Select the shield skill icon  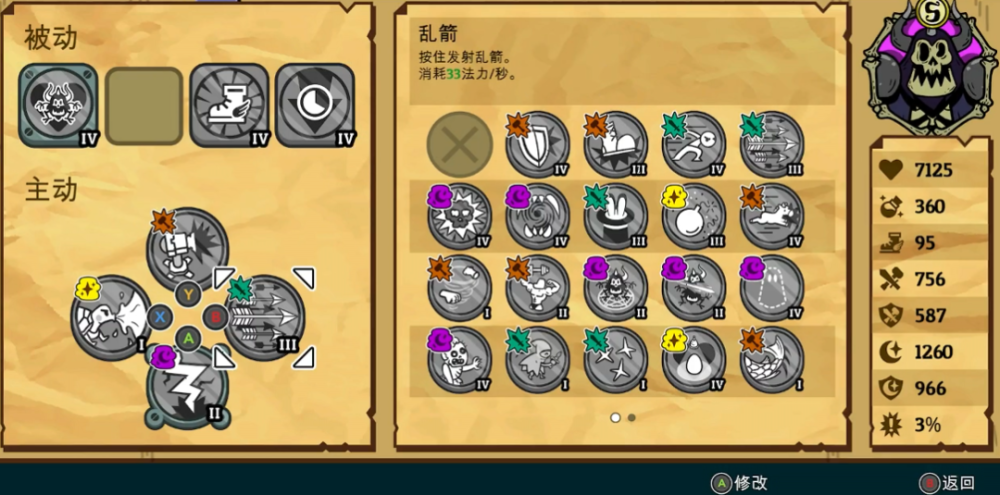537,145
